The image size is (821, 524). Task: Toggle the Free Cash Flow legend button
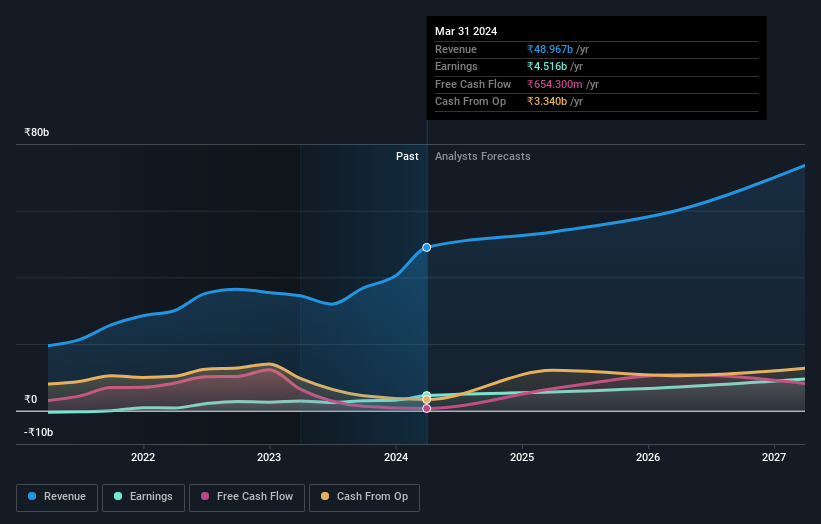point(247,497)
